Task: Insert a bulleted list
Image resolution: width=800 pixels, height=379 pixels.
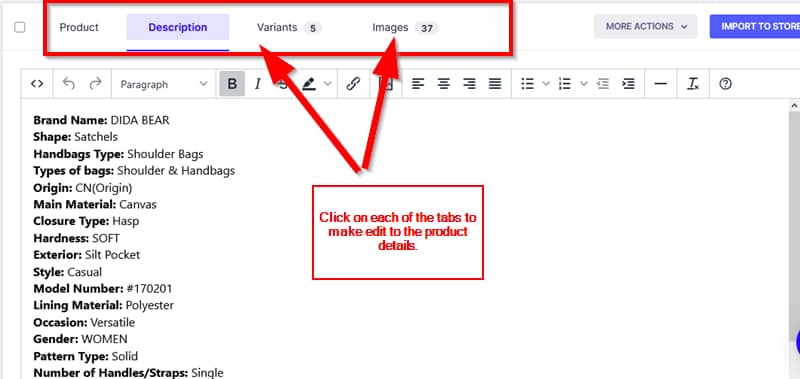Action: (528, 84)
